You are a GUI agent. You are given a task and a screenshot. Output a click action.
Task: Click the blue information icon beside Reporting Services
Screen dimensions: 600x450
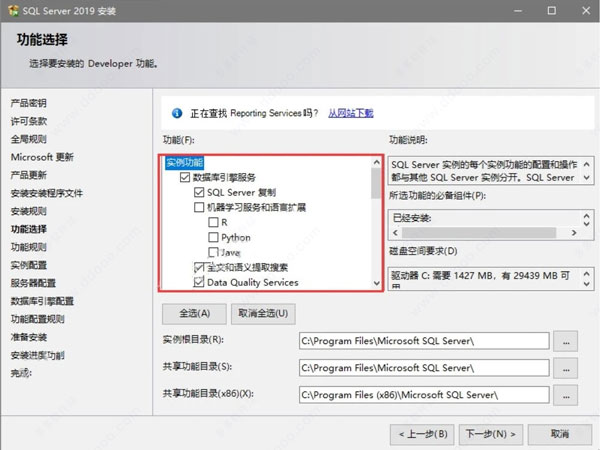pyautogui.click(x=177, y=113)
